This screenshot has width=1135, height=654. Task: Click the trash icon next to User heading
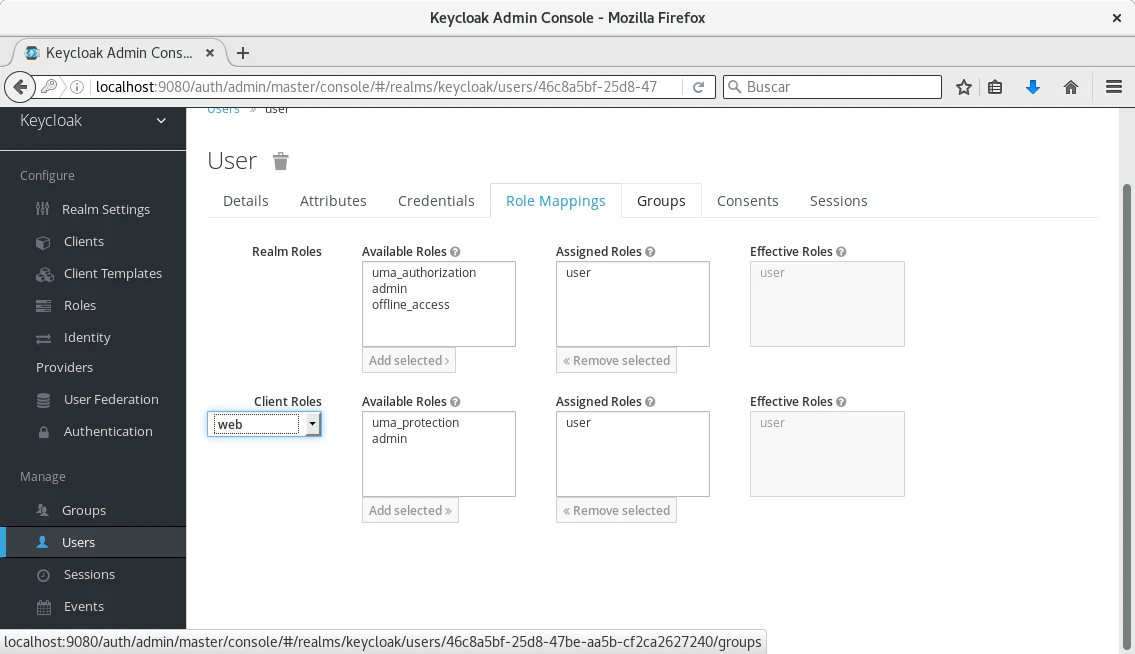click(x=281, y=161)
